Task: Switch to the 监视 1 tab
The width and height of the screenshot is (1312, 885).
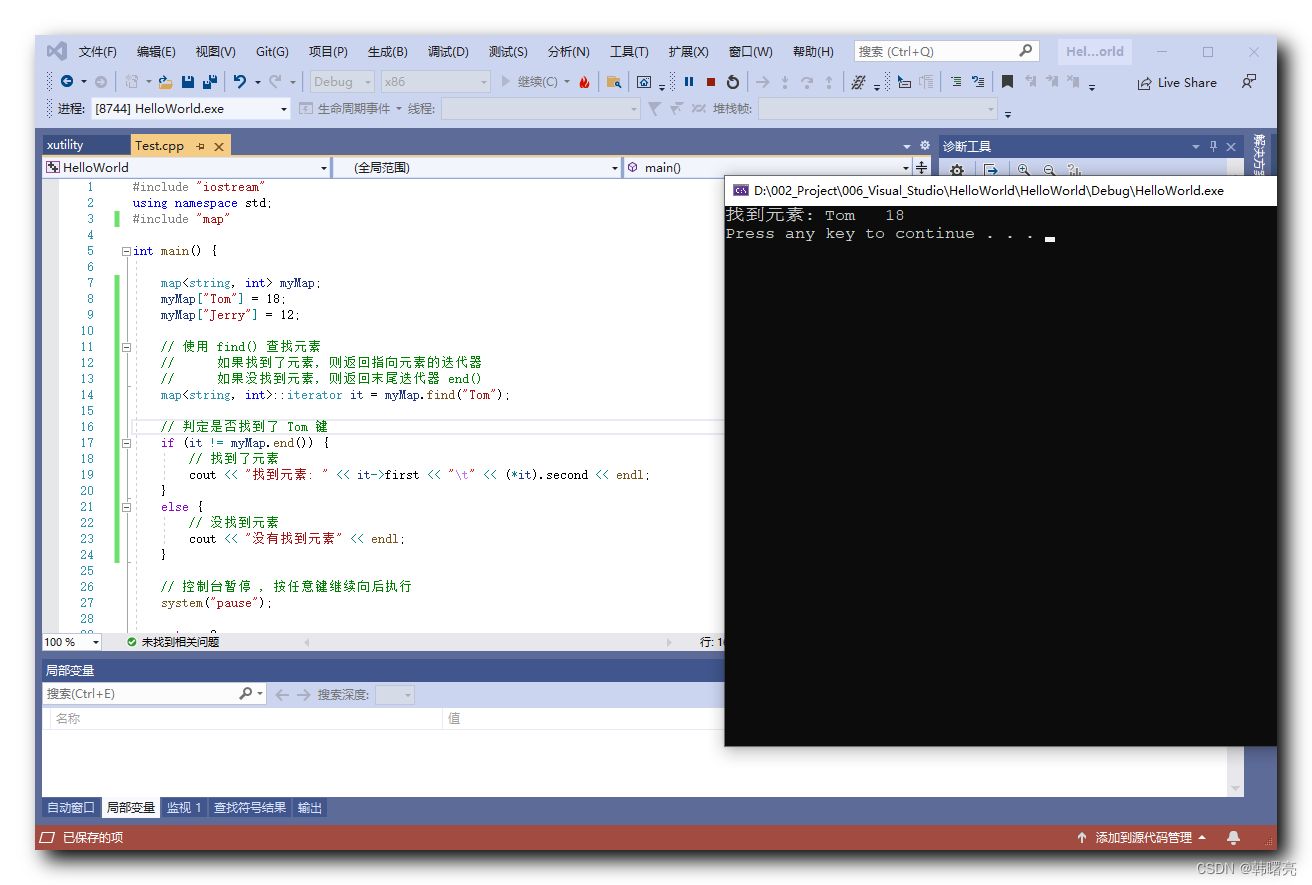Action: pos(184,808)
